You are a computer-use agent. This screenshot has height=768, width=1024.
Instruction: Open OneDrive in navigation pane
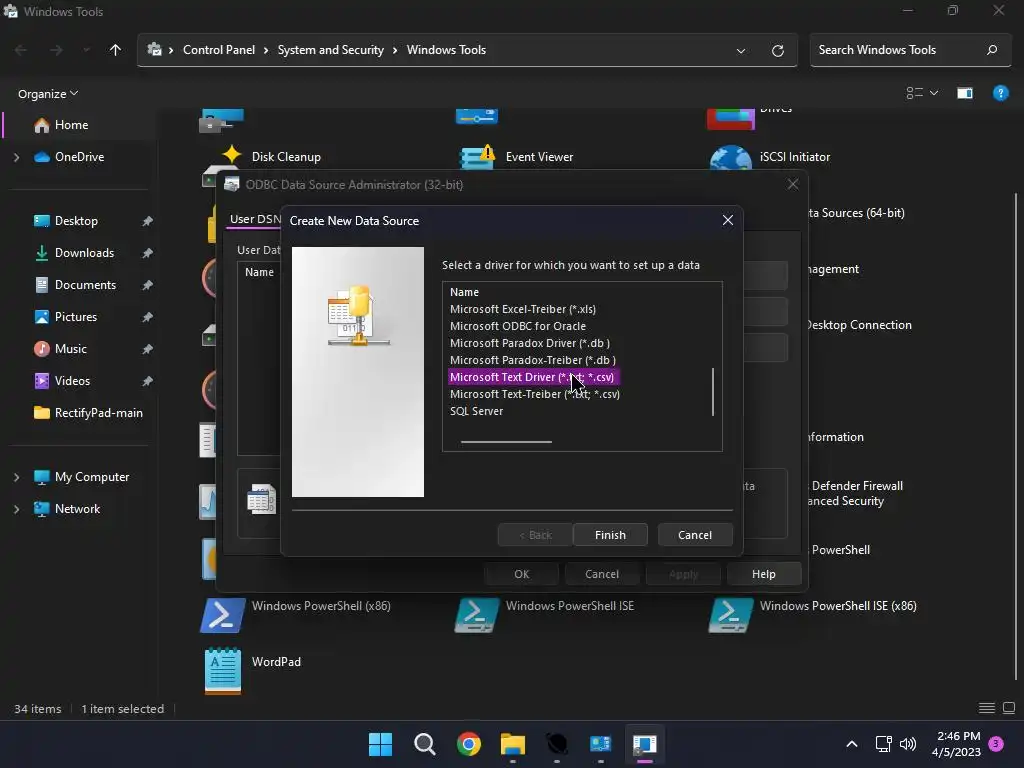click(x=79, y=157)
